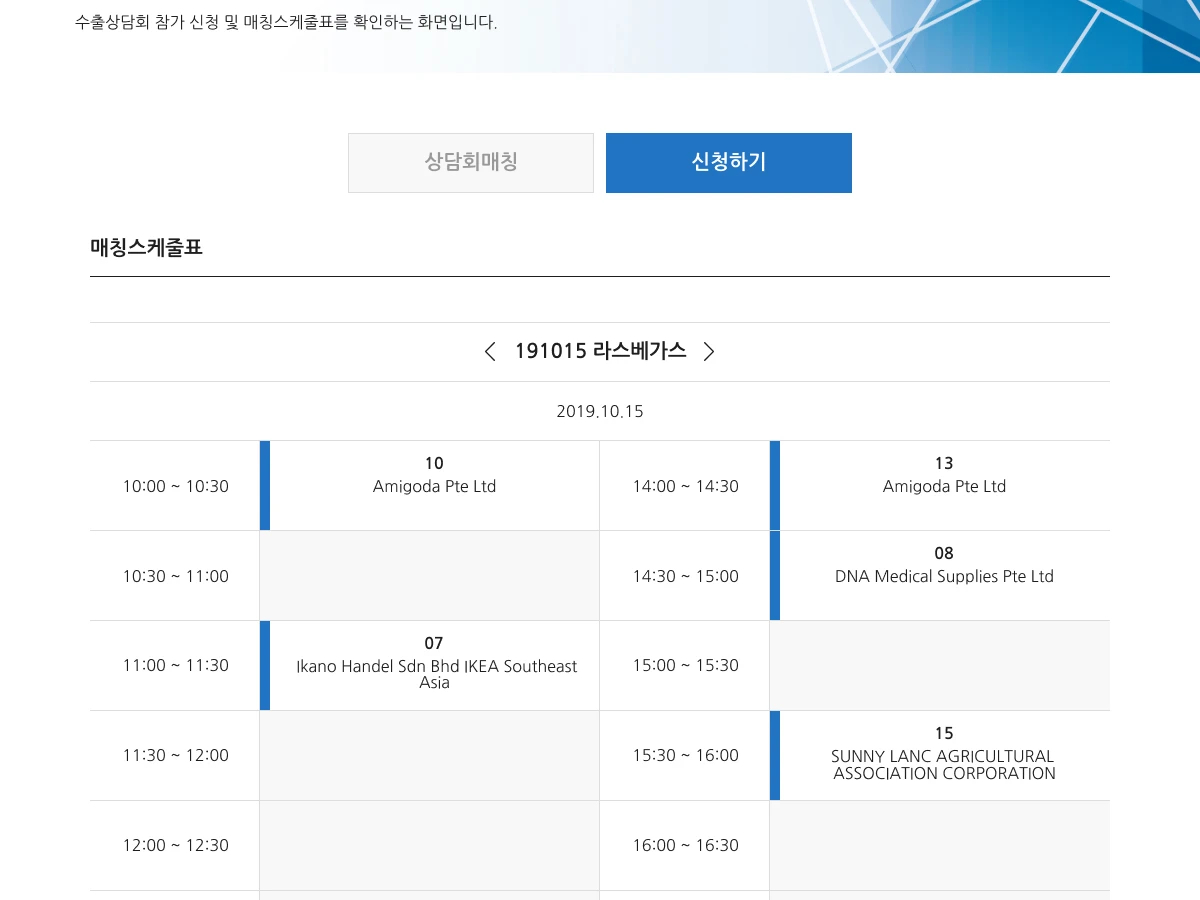The image size is (1200, 900).
Task: Choose SUNNY LANC AGRICULTURAL ASSOCIATION slot
Action: 944,756
